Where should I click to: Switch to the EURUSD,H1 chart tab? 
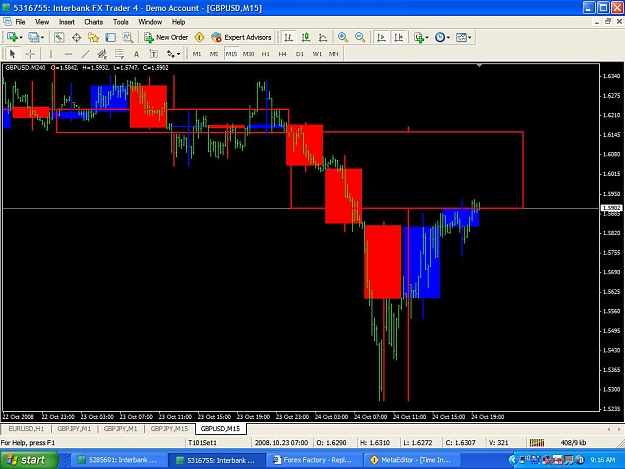26,429
